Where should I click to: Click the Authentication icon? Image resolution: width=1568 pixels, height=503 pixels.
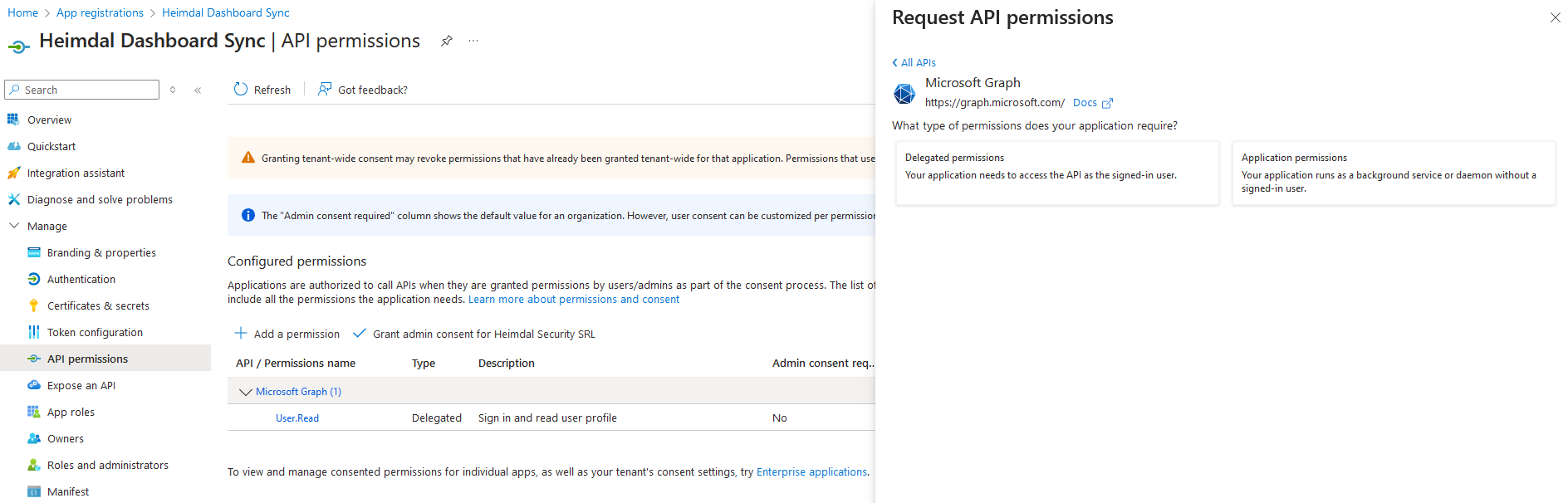click(x=33, y=279)
